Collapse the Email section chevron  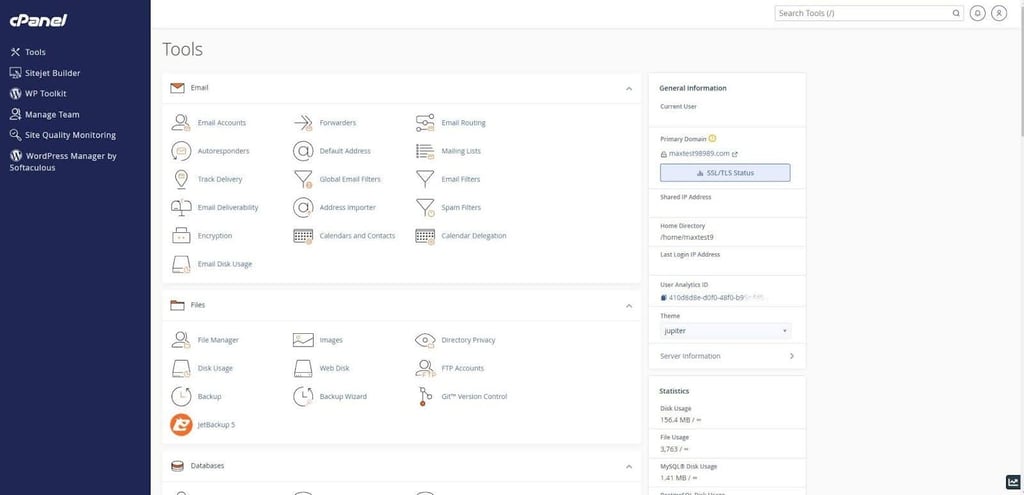click(629, 88)
